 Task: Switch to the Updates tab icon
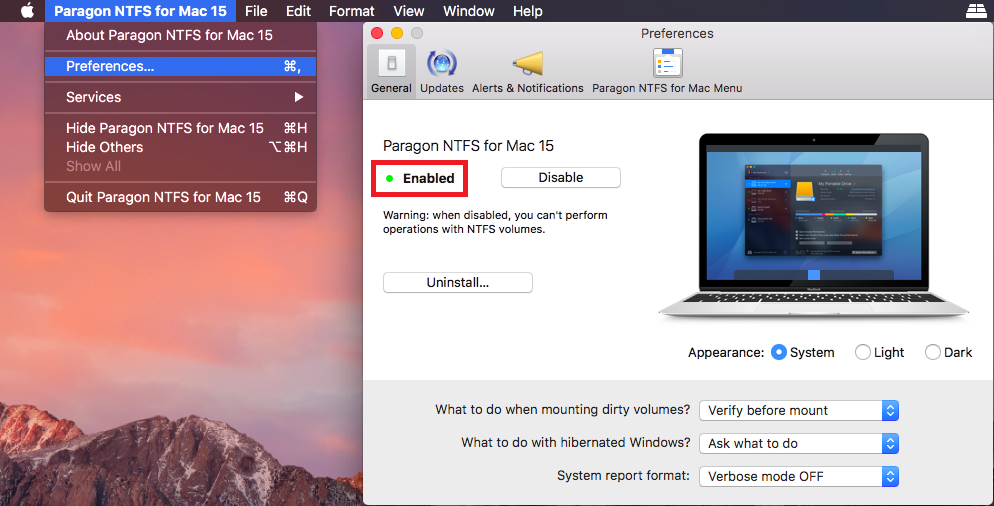(x=442, y=63)
